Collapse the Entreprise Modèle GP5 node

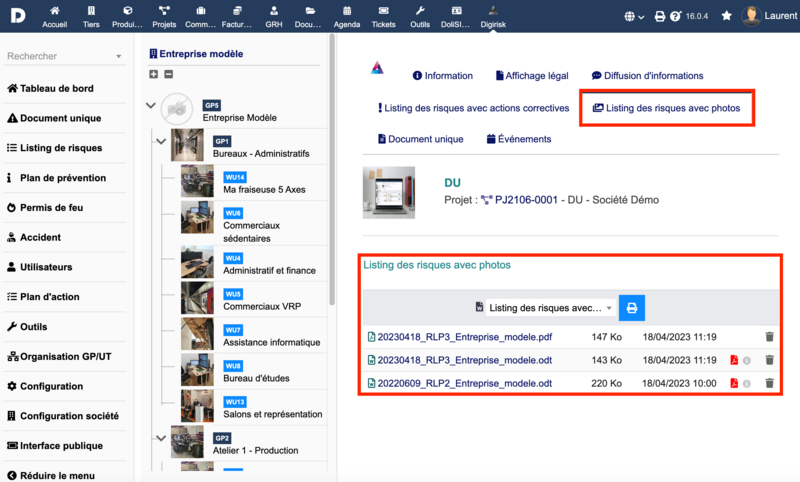[x=151, y=106]
